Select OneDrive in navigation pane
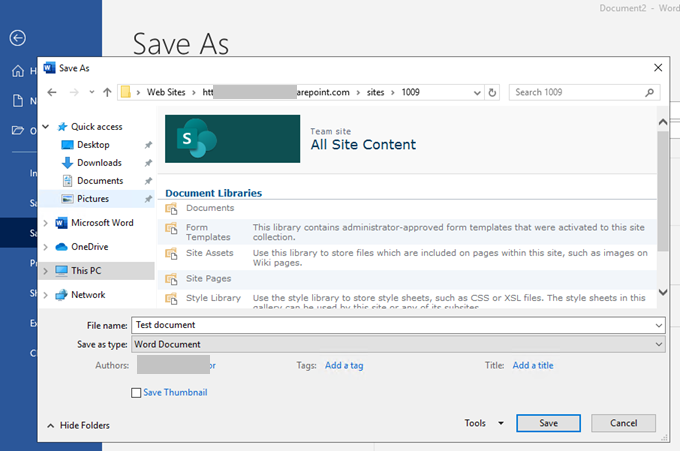680x451 pixels. pos(89,247)
